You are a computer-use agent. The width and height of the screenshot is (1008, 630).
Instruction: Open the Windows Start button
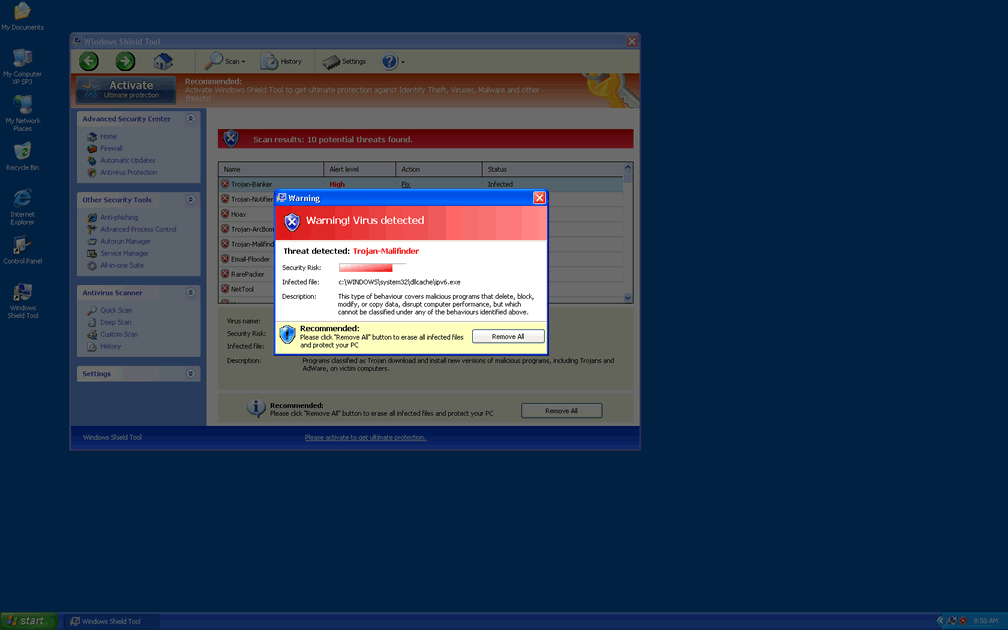pyautogui.click(x=28, y=621)
